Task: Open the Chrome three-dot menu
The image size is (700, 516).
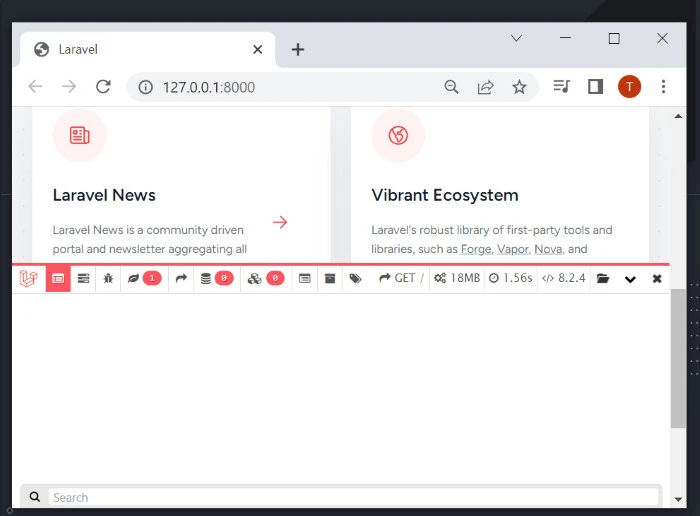Action: pos(663,87)
